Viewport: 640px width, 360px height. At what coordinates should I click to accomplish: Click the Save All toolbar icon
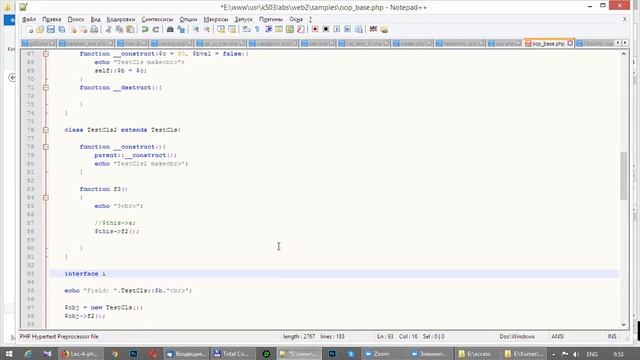[x=62, y=29]
